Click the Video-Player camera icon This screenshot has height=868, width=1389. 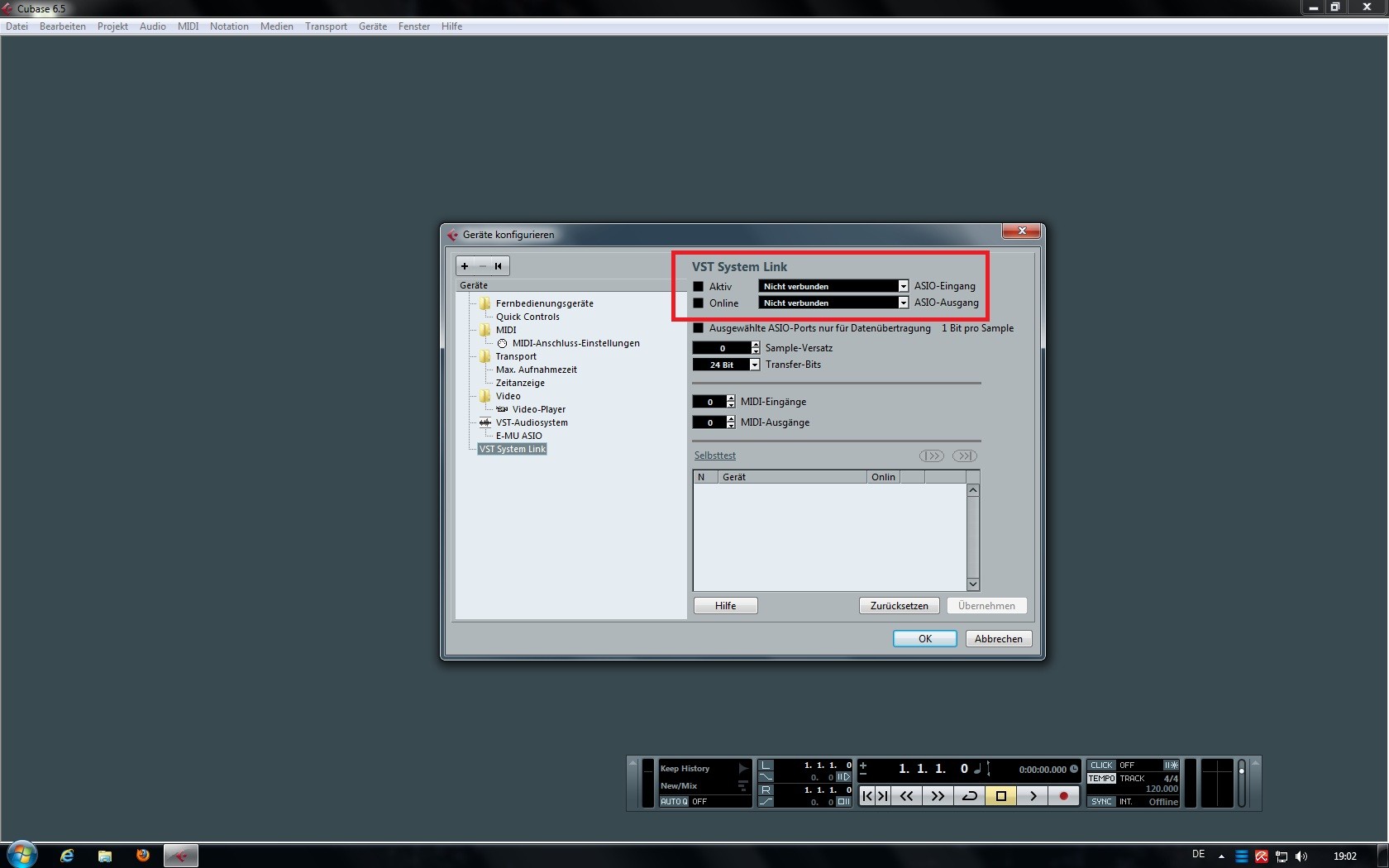tap(502, 409)
